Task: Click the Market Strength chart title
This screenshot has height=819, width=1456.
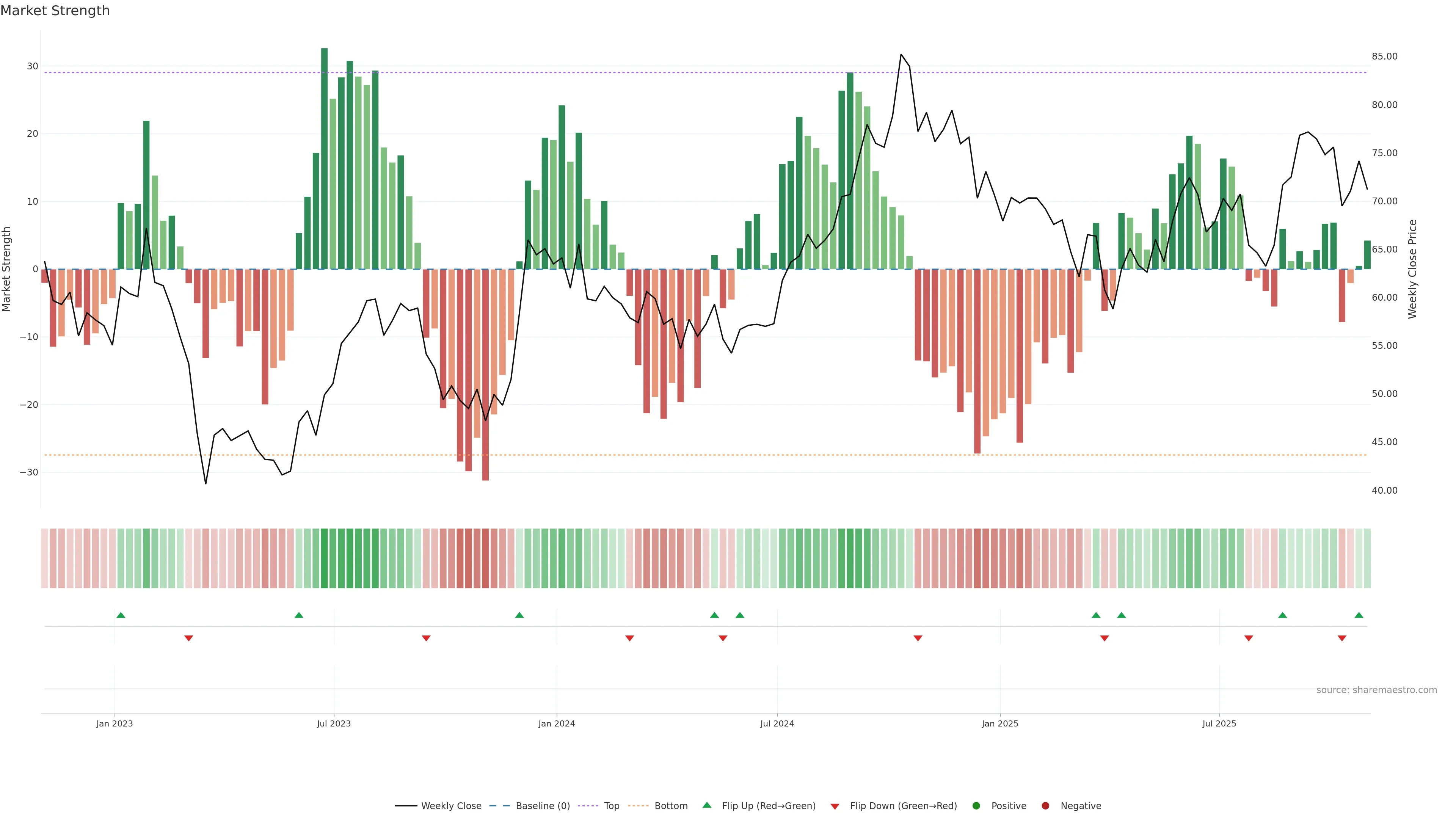Action: pyautogui.click(x=55, y=11)
